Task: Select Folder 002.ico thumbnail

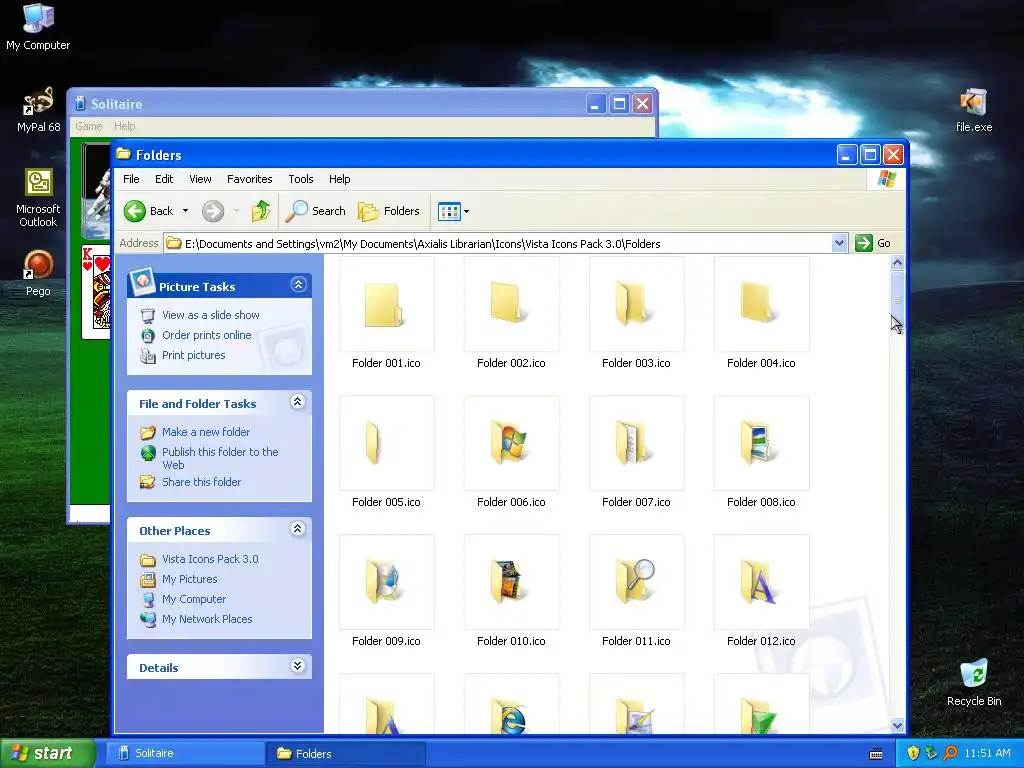Action: tap(511, 304)
